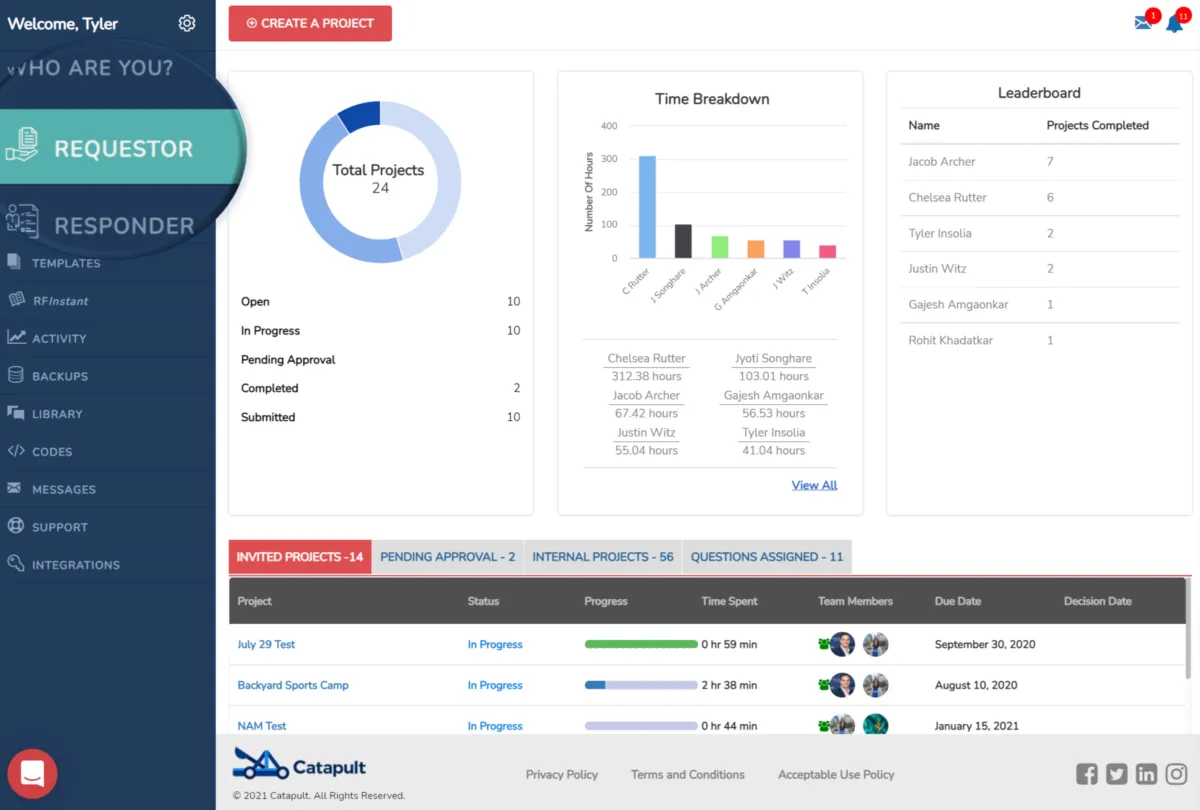This screenshot has height=810, width=1200.
Task: Visit Catapult's Facebook page icon
Action: click(1087, 773)
